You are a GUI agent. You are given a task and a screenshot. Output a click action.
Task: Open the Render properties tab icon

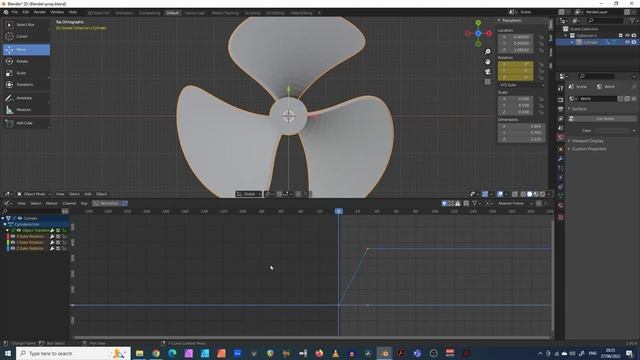pos(560,100)
